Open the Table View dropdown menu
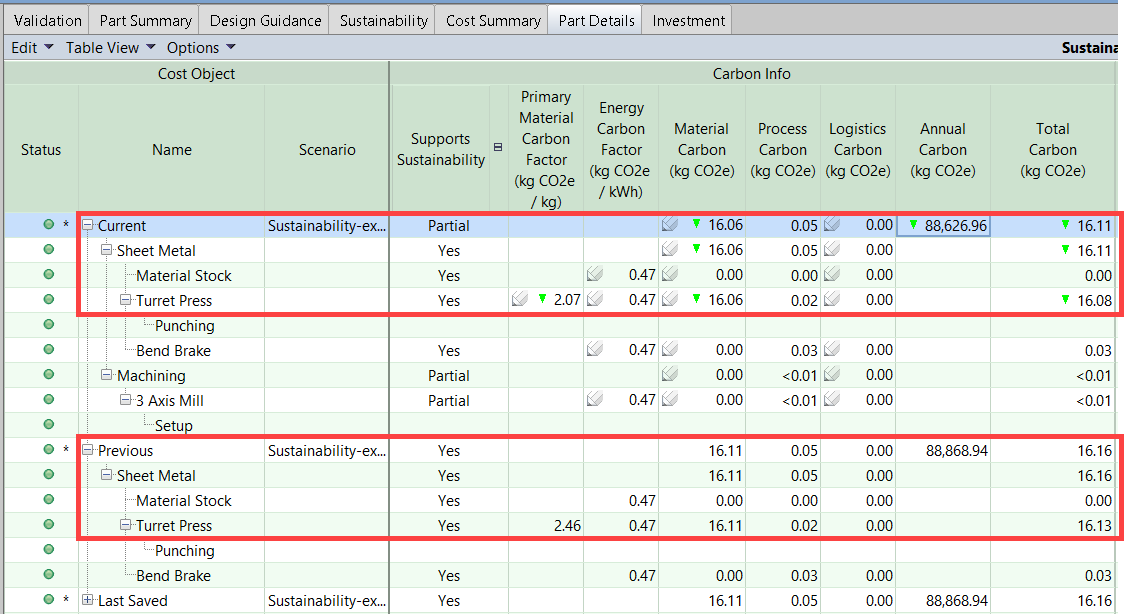 coord(110,47)
